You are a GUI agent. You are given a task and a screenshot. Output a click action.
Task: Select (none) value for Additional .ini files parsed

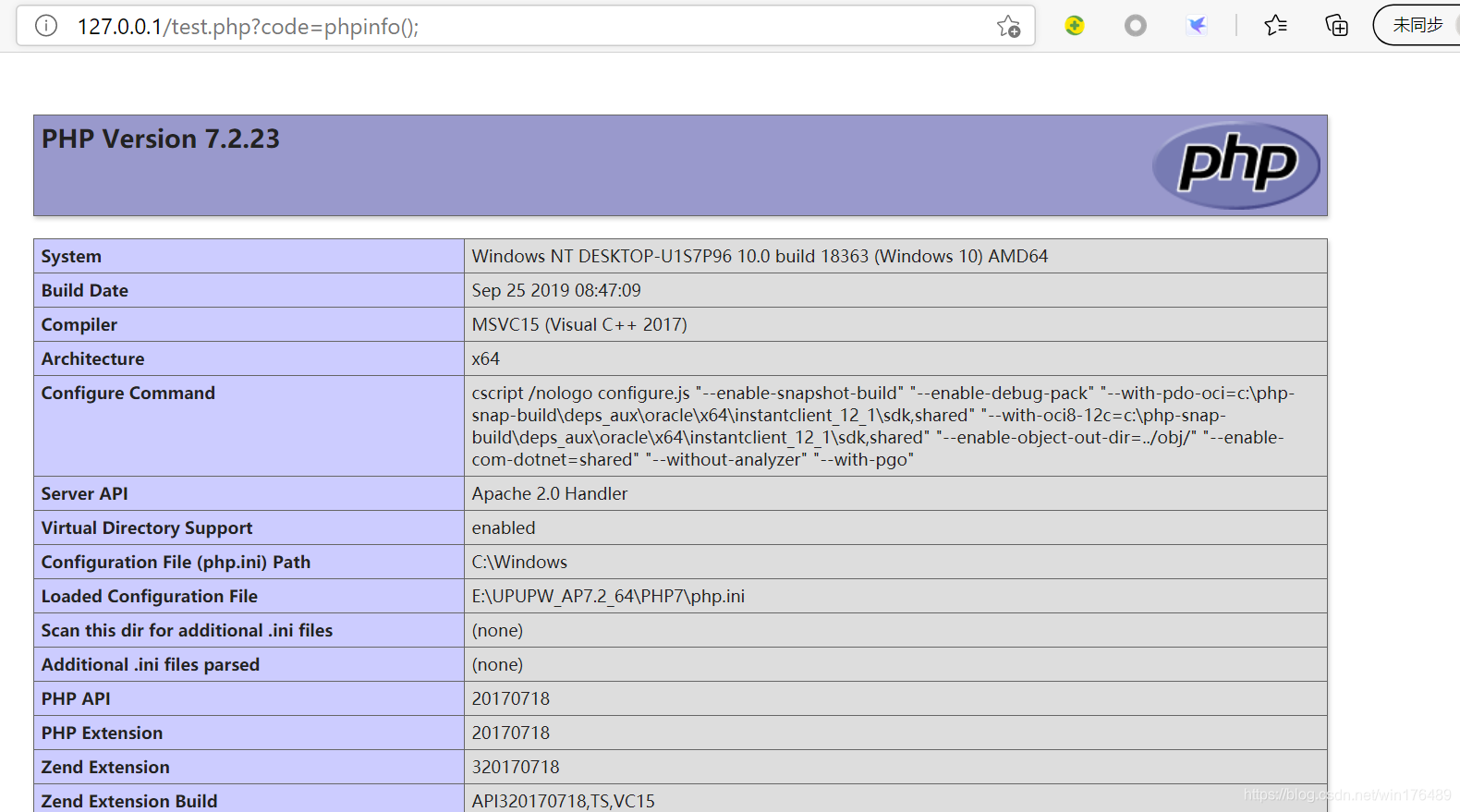[497, 665]
